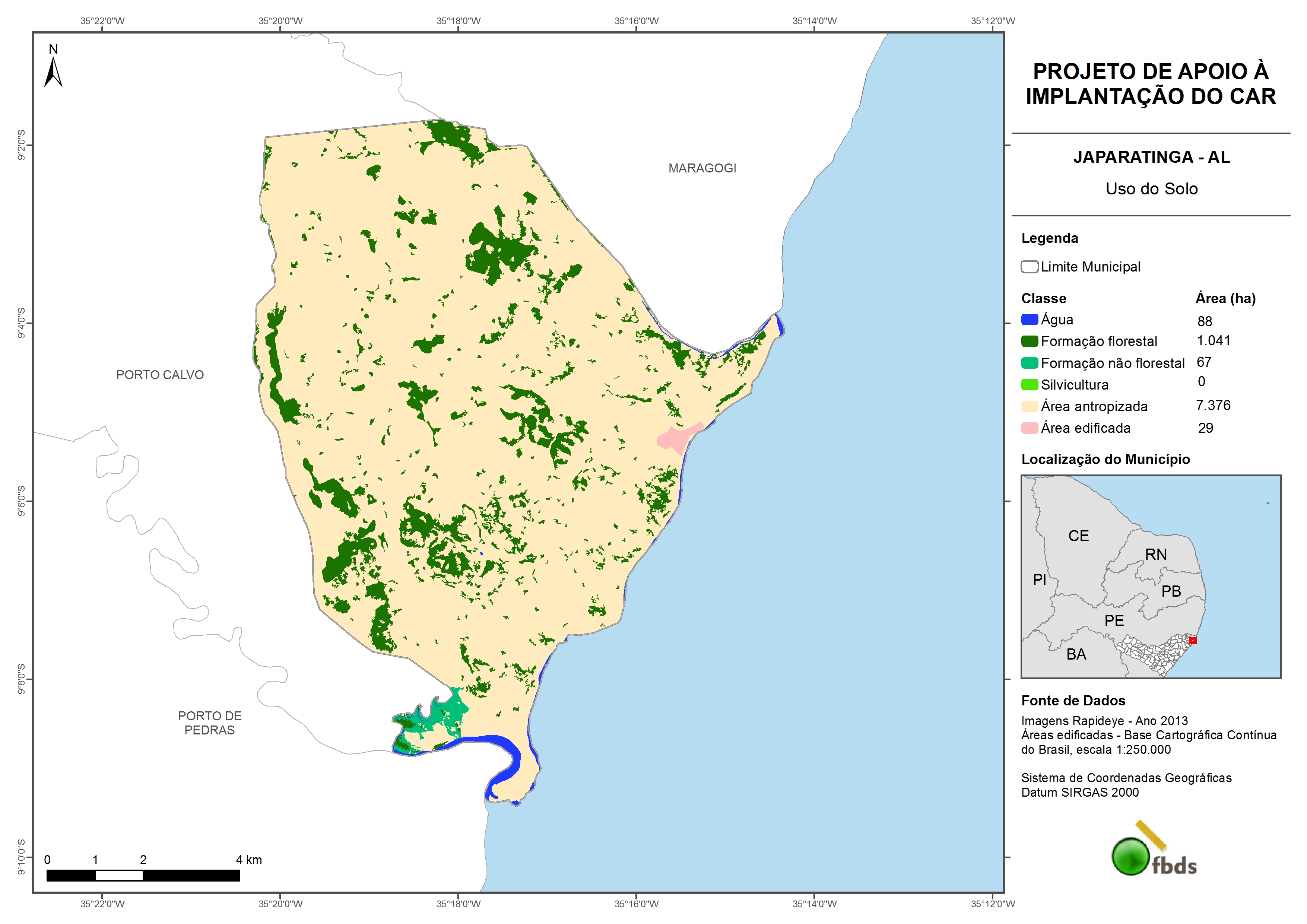Click the CE state label in inset map

[1078, 536]
